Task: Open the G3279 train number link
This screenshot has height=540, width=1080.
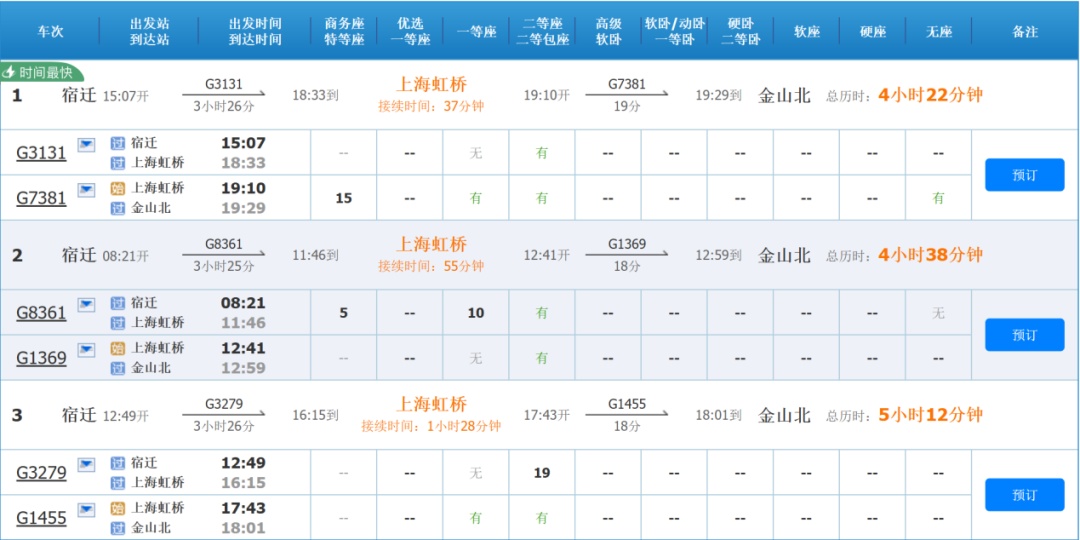Action: (41, 473)
